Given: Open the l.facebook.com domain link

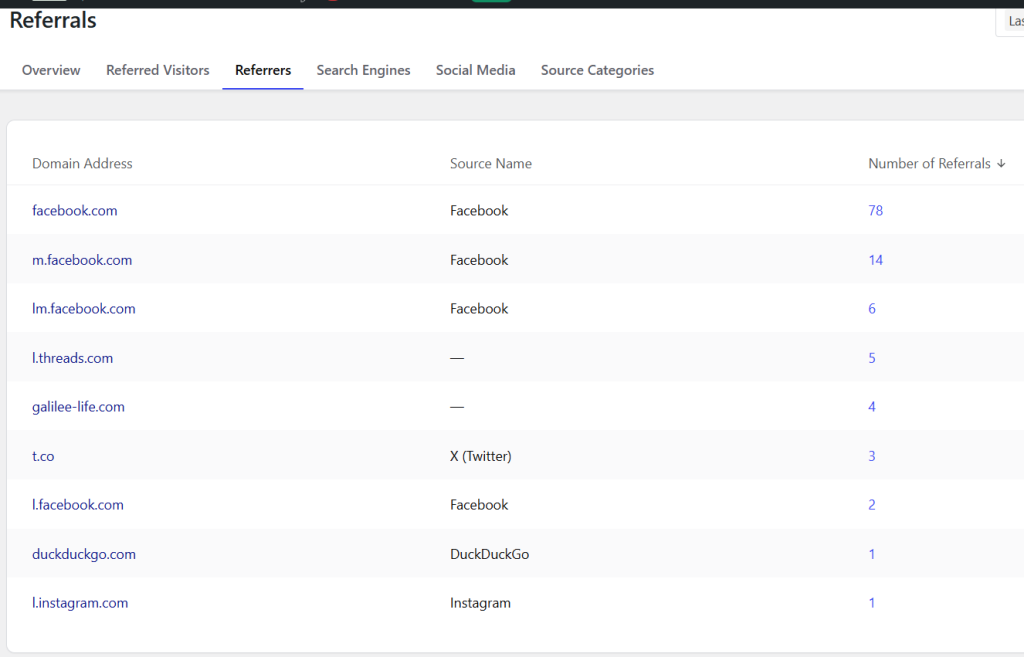Looking at the screenshot, I should tap(78, 504).
